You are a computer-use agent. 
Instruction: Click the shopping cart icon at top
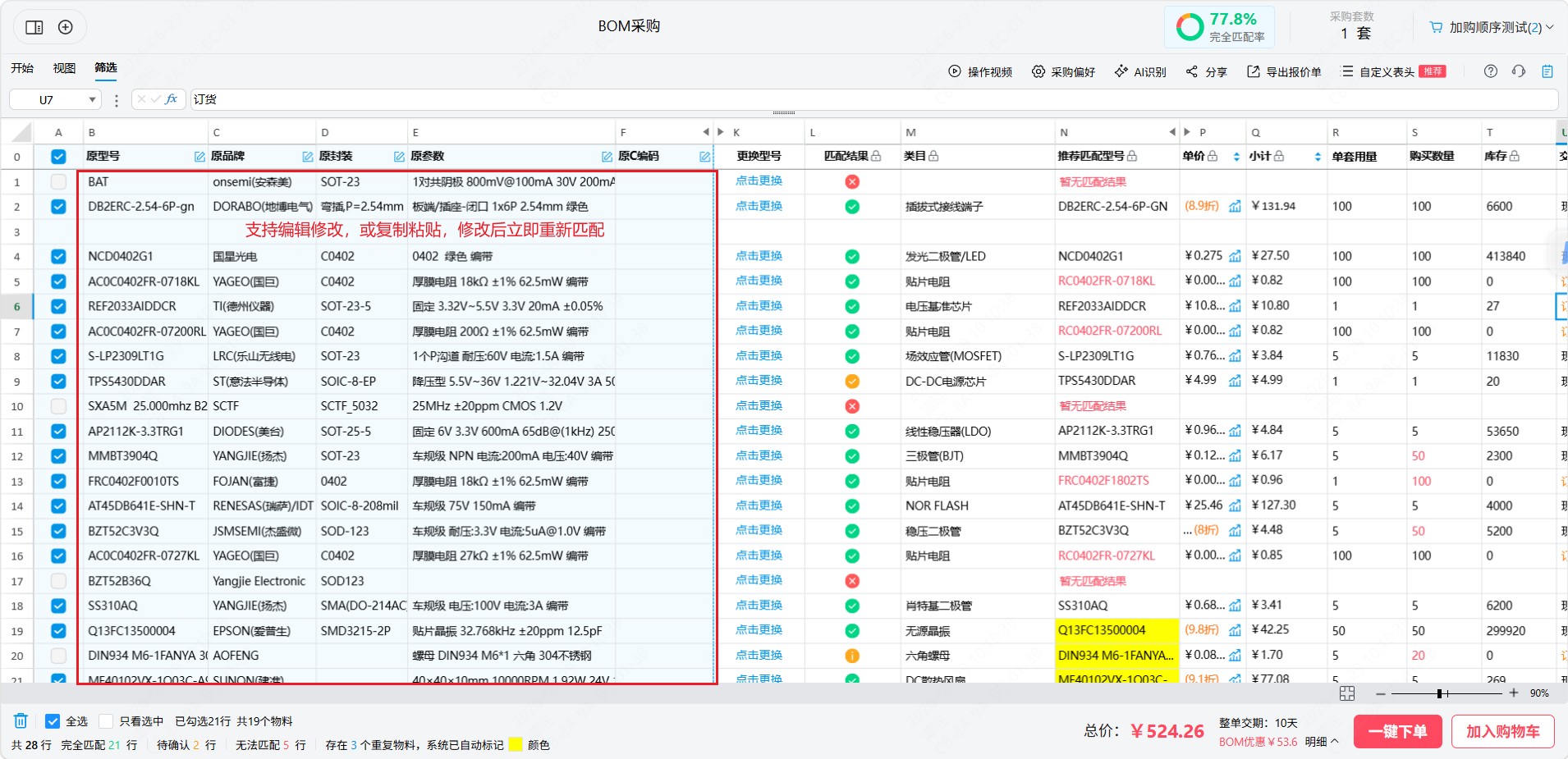(x=1436, y=27)
